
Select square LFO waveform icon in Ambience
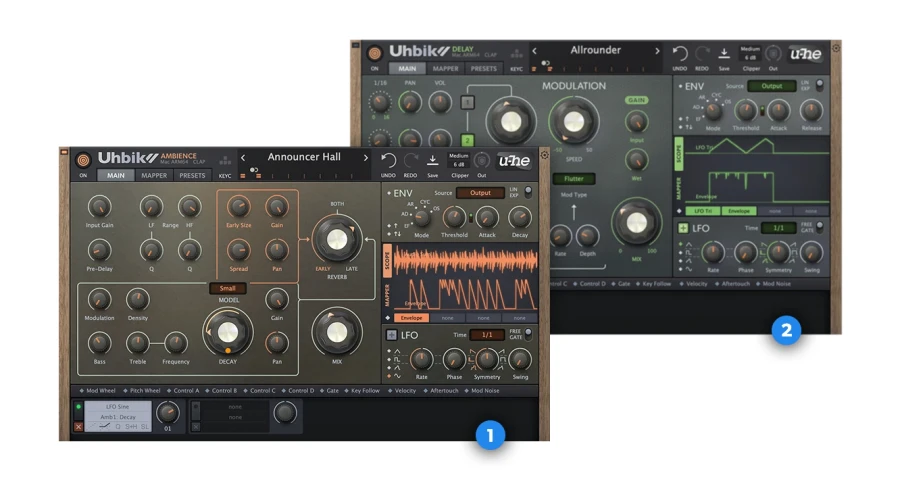(x=397, y=359)
